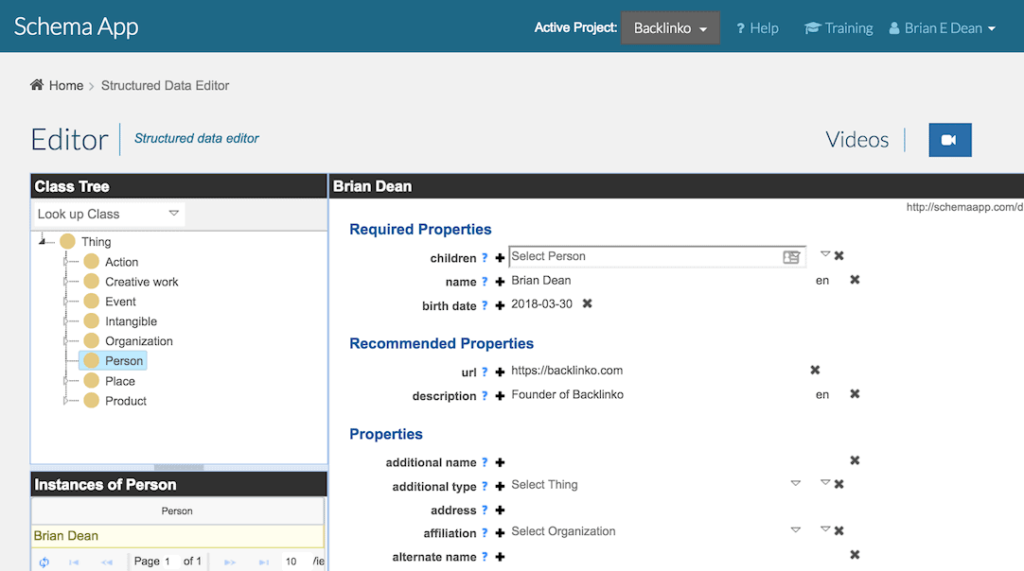Viewport: 1024px width, 571px height.
Task: Go to Home via breadcrumb
Action: coord(66,86)
